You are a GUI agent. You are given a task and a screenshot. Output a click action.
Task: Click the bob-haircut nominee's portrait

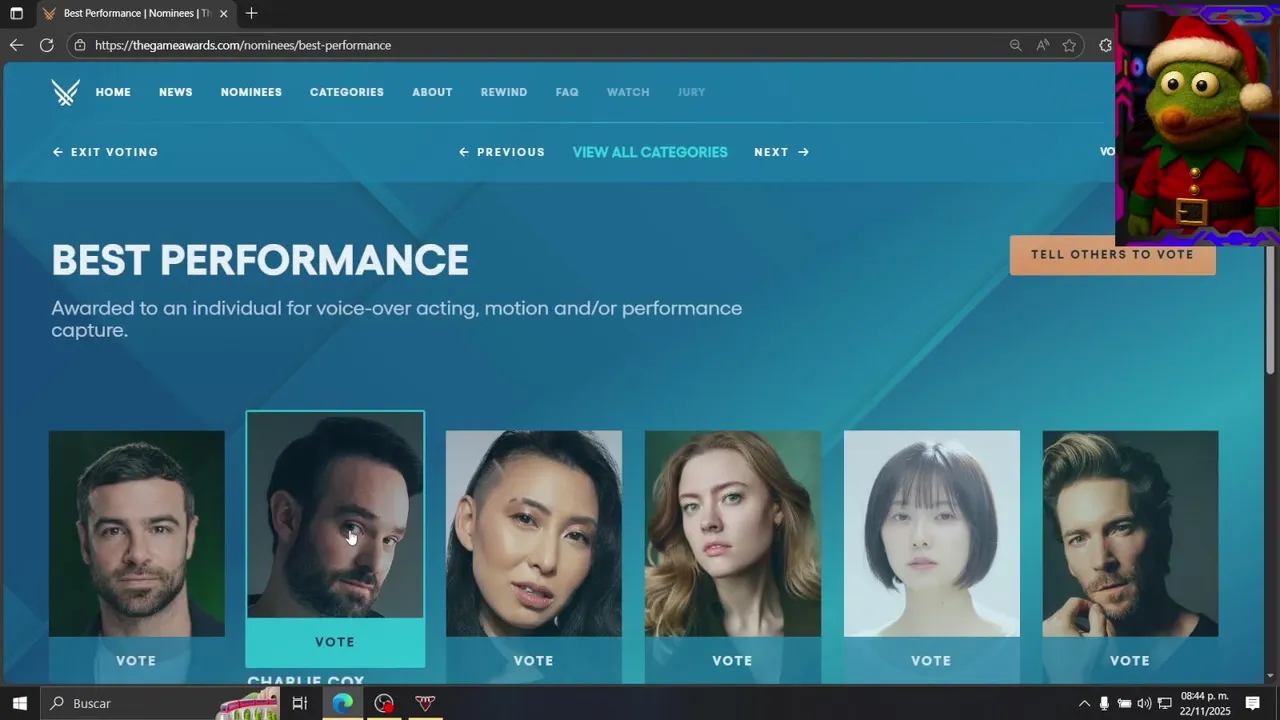pyautogui.click(x=932, y=534)
